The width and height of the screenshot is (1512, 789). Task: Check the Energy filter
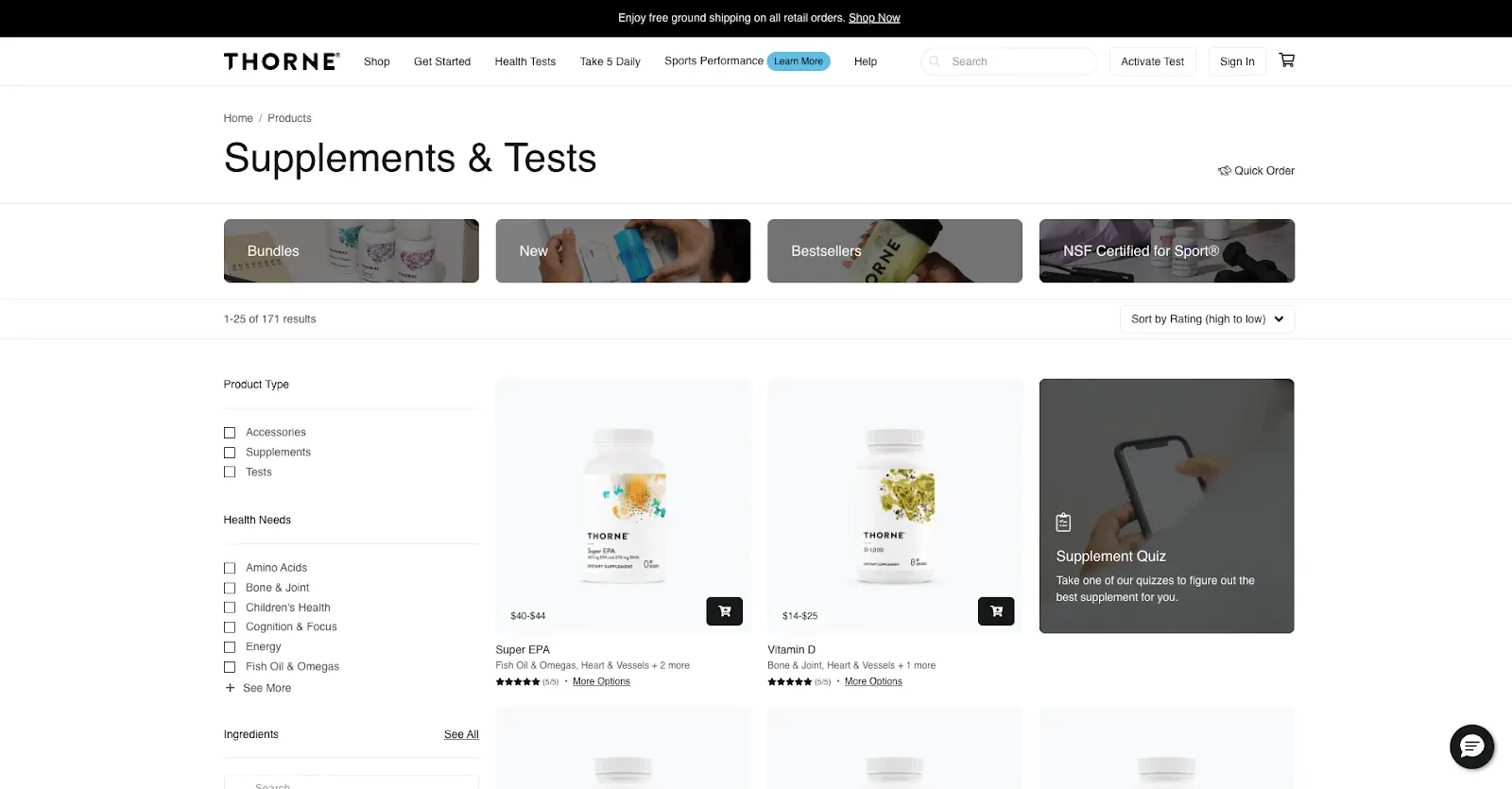[230, 647]
